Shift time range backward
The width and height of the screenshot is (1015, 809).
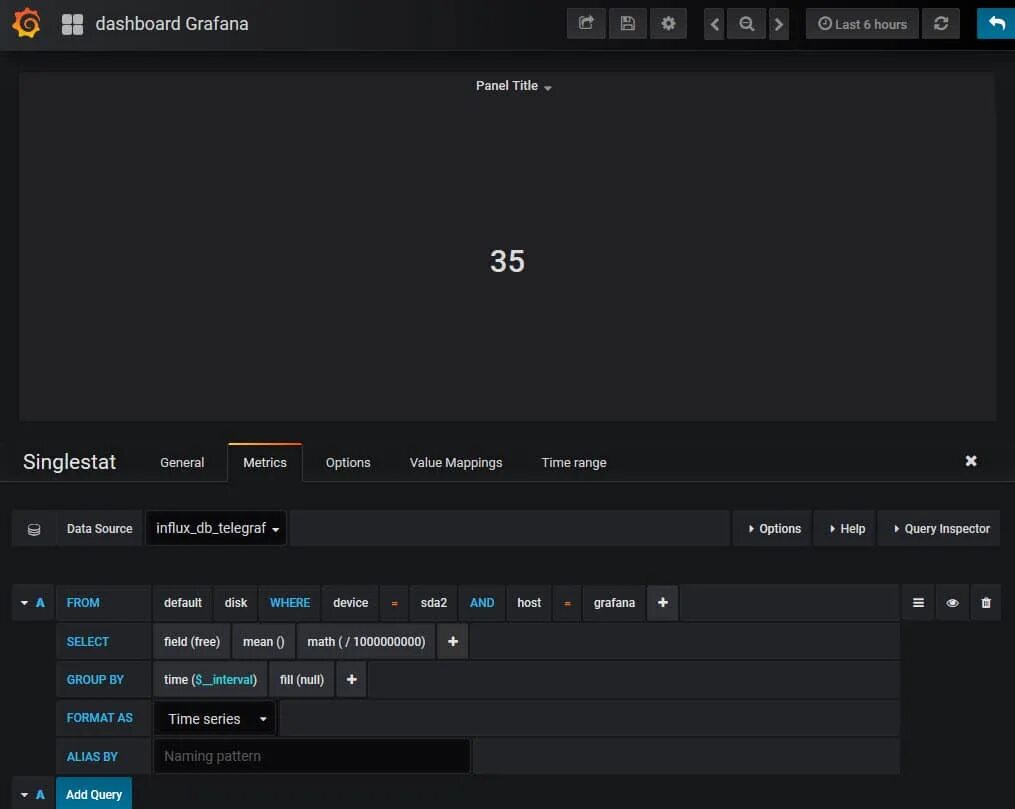pyautogui.click(x=714, y=25)
